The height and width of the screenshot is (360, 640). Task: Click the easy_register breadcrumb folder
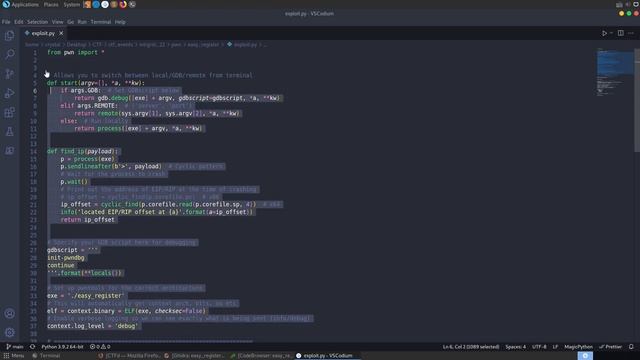(203, 44)
